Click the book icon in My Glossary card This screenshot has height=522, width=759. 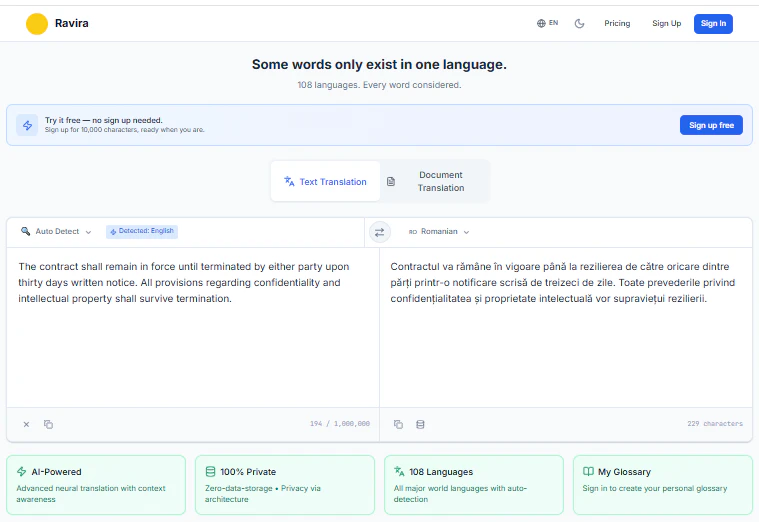pos(588,471)
